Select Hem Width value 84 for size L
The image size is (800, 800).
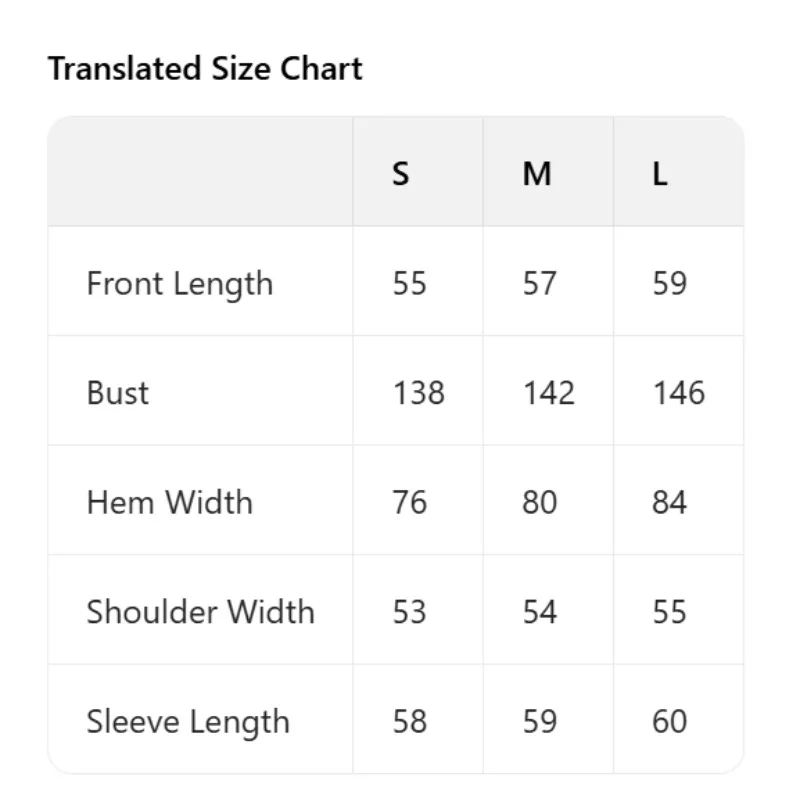point(670,502)
